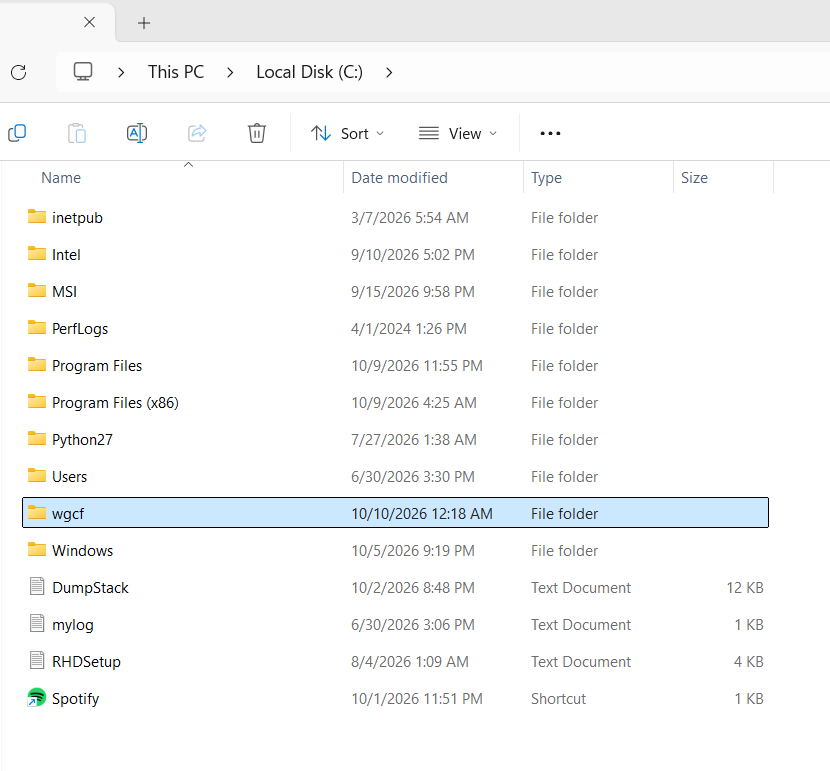Select the mylog file name
The height and width of the screenshot is (771, 830).
click(x=73, y=625)
